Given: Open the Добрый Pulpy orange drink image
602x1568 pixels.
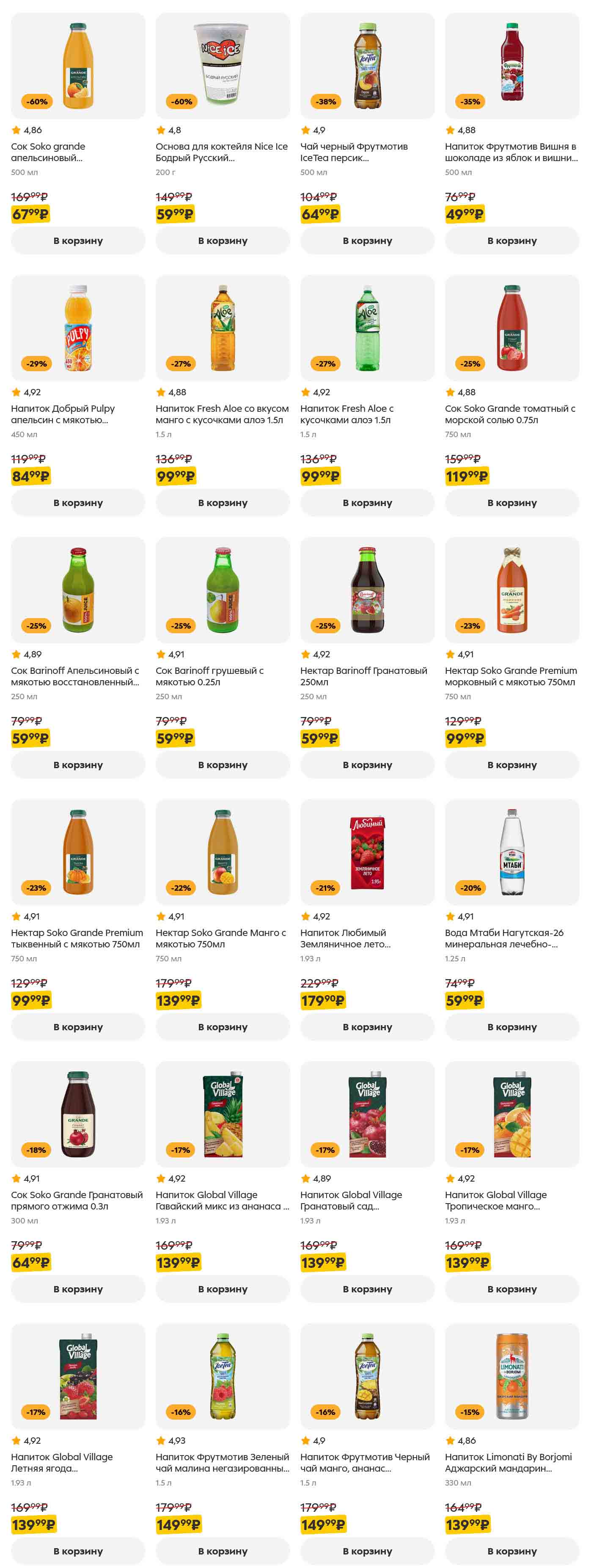Looking at the screenshot, I should [x=78, y=328].
